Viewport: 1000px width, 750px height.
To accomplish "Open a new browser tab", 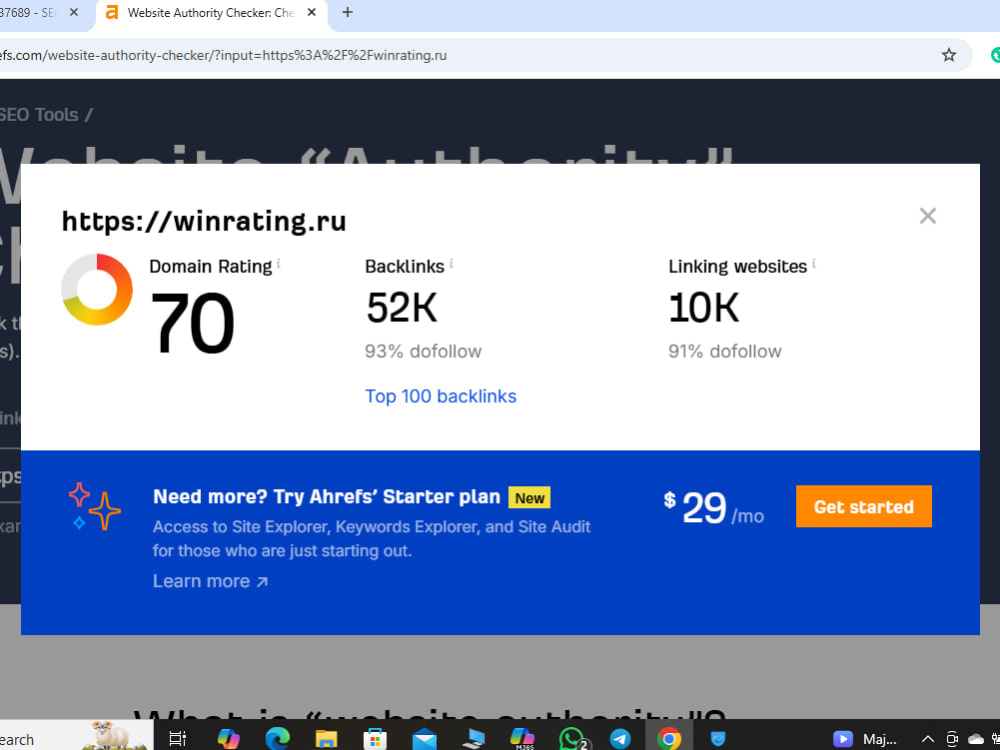I will tap(347, 12).
